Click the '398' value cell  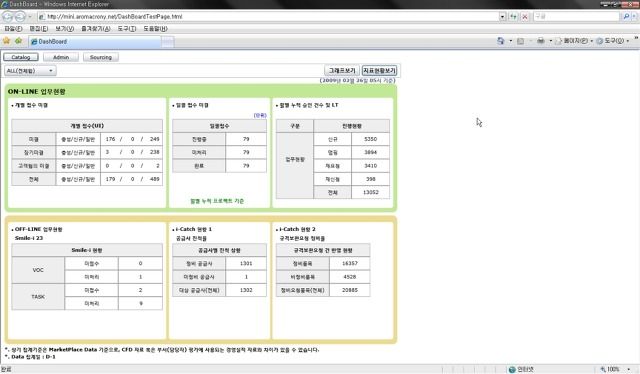[x=370, y=179]
